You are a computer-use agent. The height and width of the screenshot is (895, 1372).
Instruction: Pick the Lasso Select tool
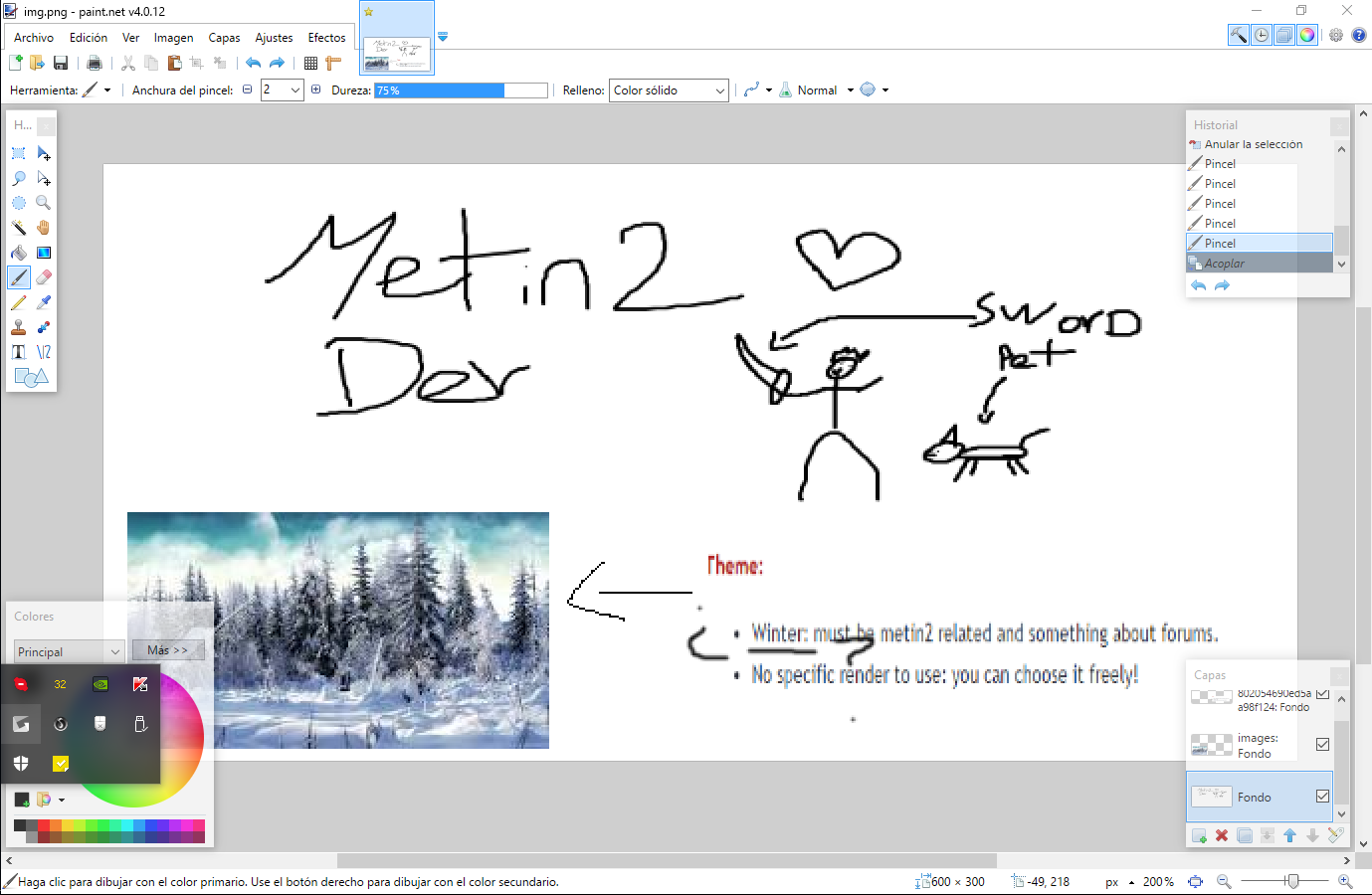(19, 178)
